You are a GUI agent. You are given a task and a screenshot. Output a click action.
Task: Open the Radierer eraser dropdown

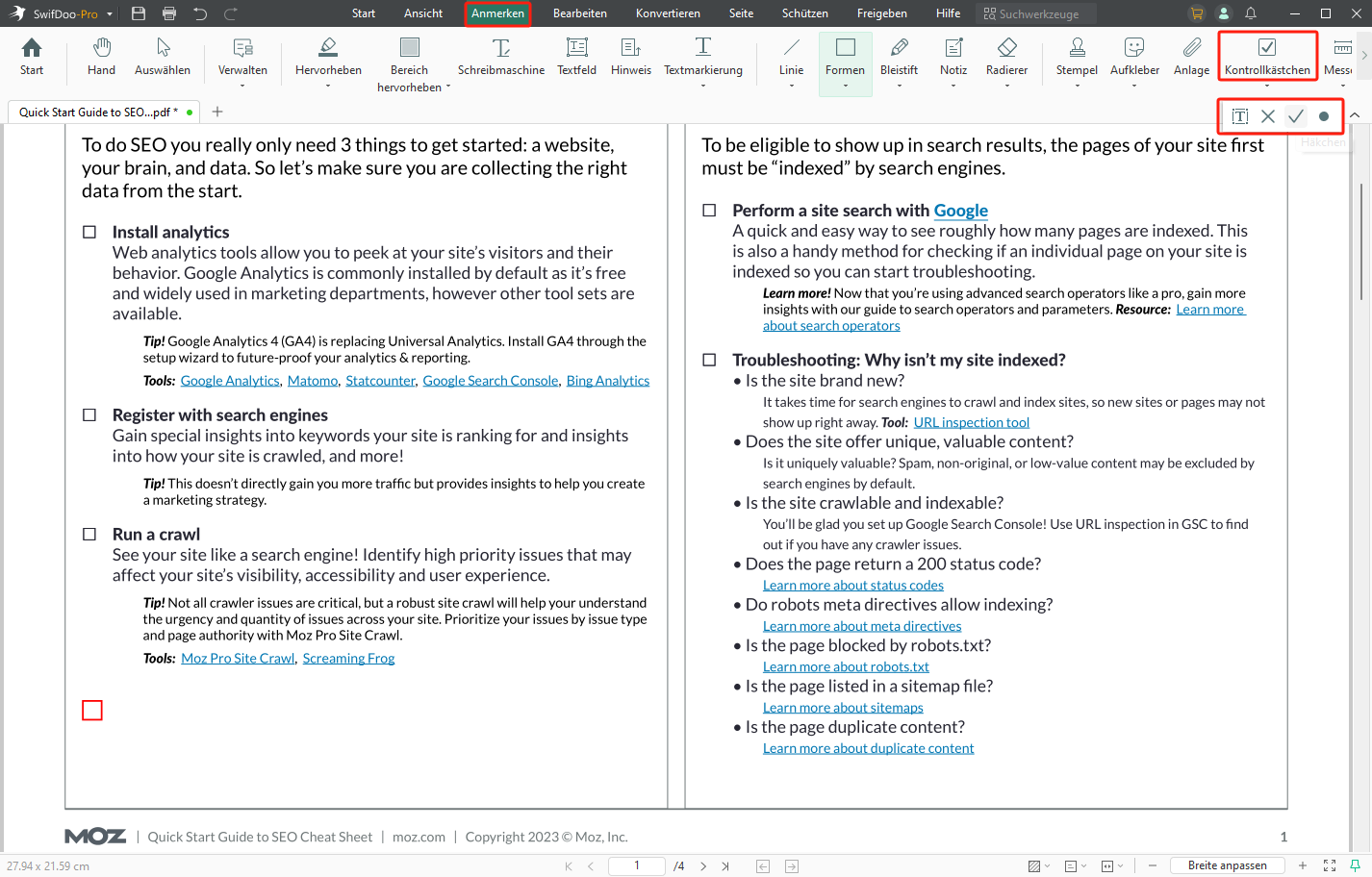point(1007,87)
